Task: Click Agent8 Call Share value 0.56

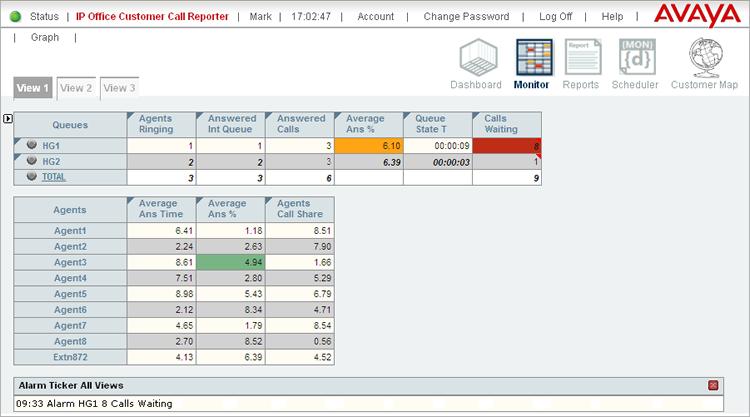Action: click(322, 341)
